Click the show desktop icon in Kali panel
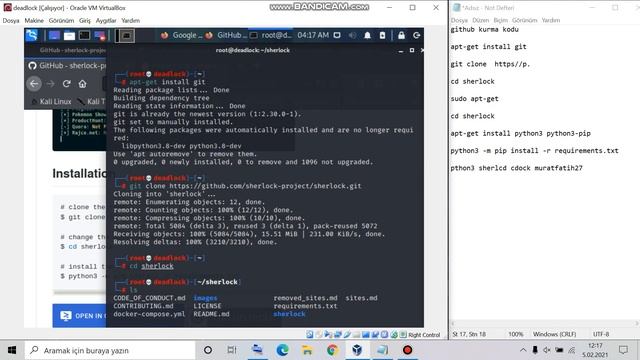640x360 pixels. tap(54, 36)
